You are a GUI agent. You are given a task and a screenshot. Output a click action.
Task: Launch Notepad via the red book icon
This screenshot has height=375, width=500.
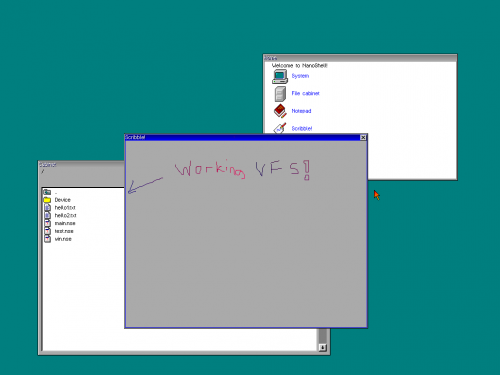point(280,111)
